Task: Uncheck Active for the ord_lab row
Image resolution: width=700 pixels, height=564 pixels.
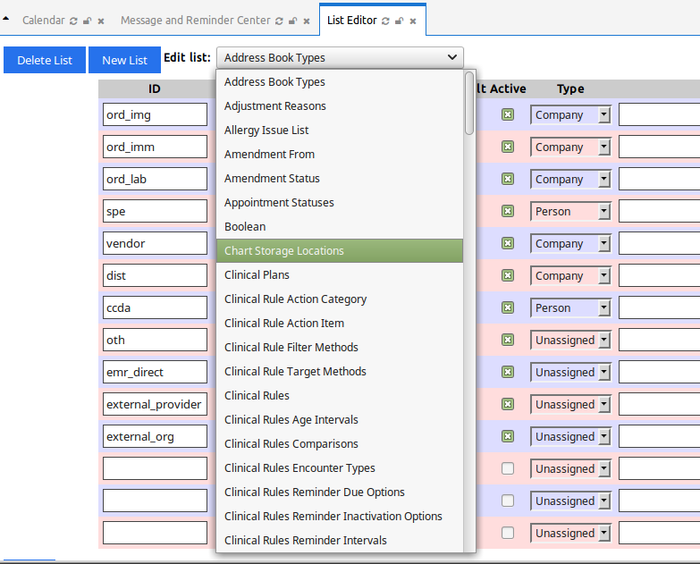Action: point(508,179)
